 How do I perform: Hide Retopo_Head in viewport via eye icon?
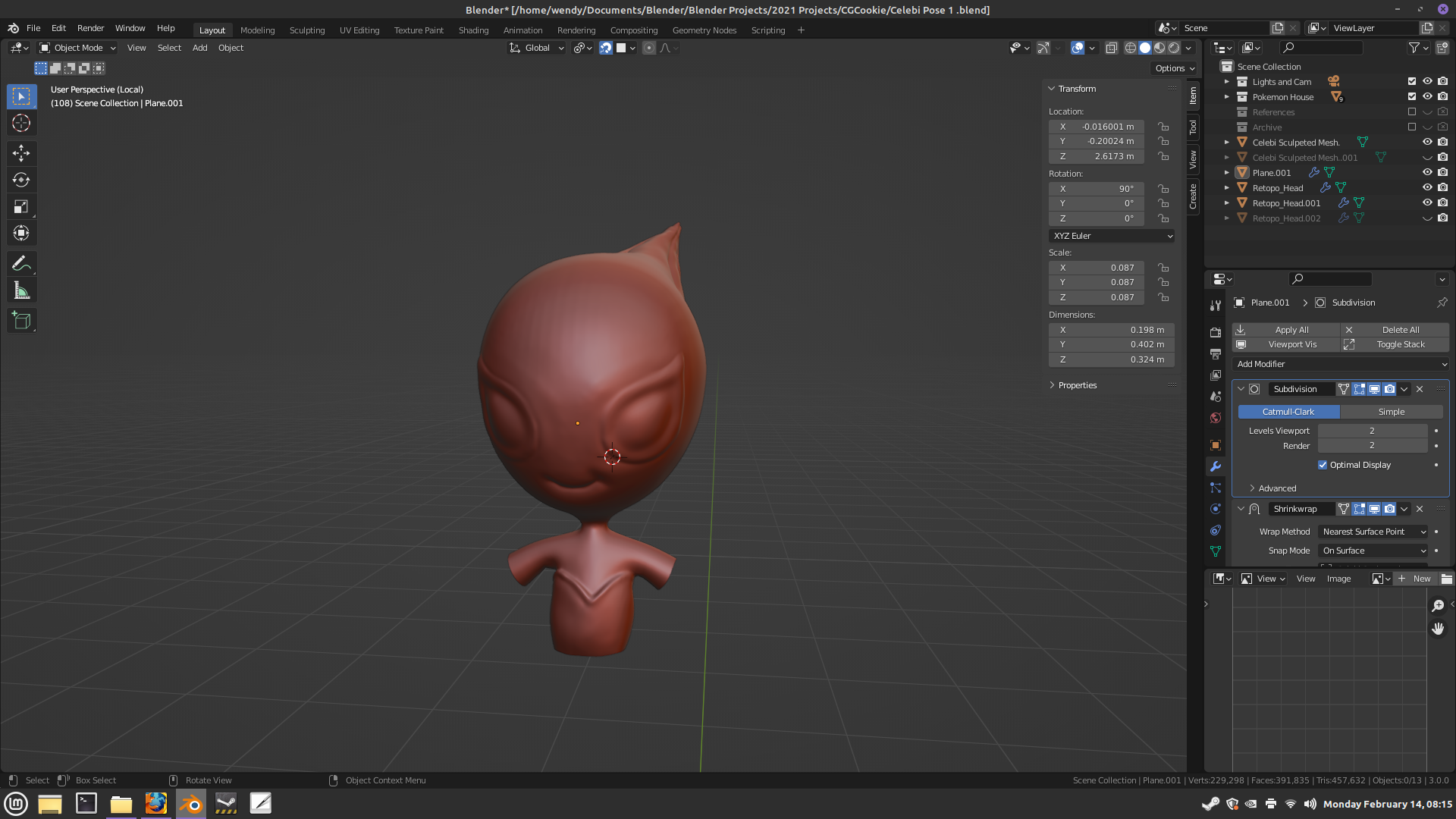(1427, 187)
